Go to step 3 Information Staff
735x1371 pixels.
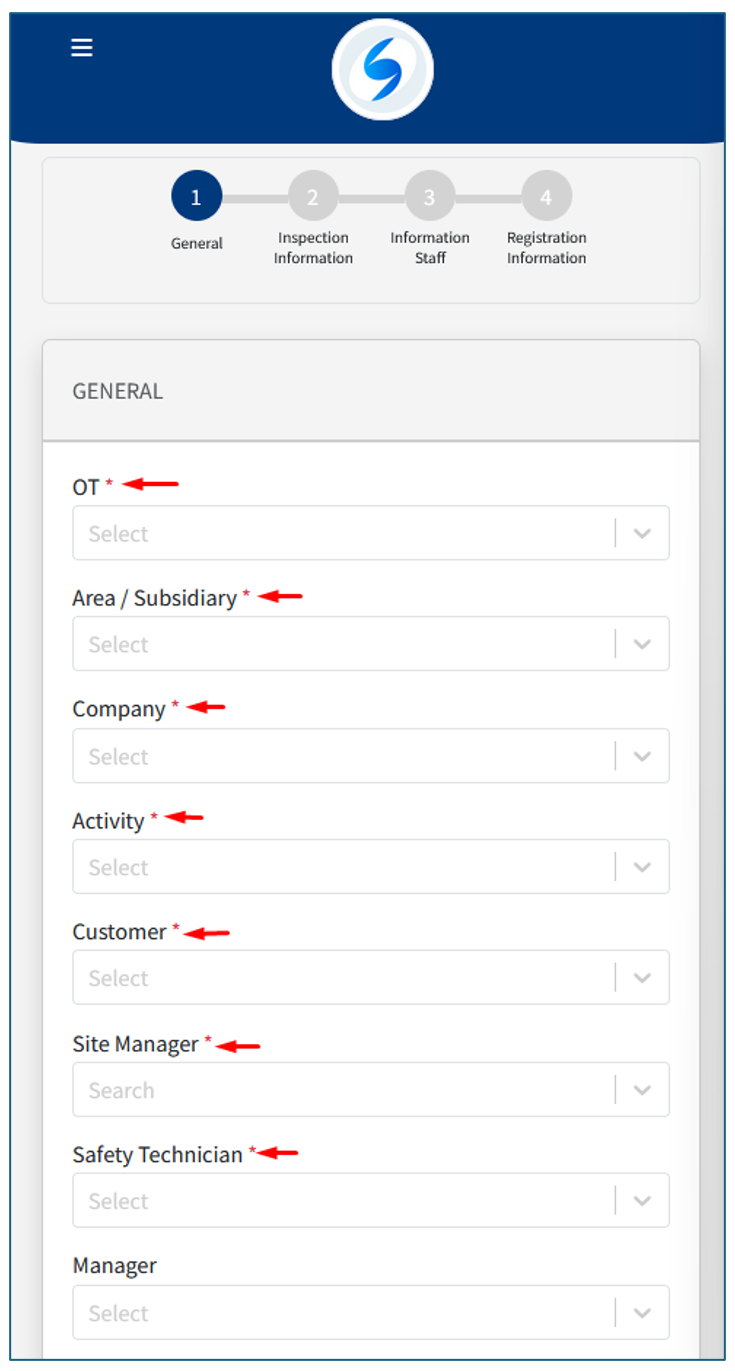click(x=429, y=197)
